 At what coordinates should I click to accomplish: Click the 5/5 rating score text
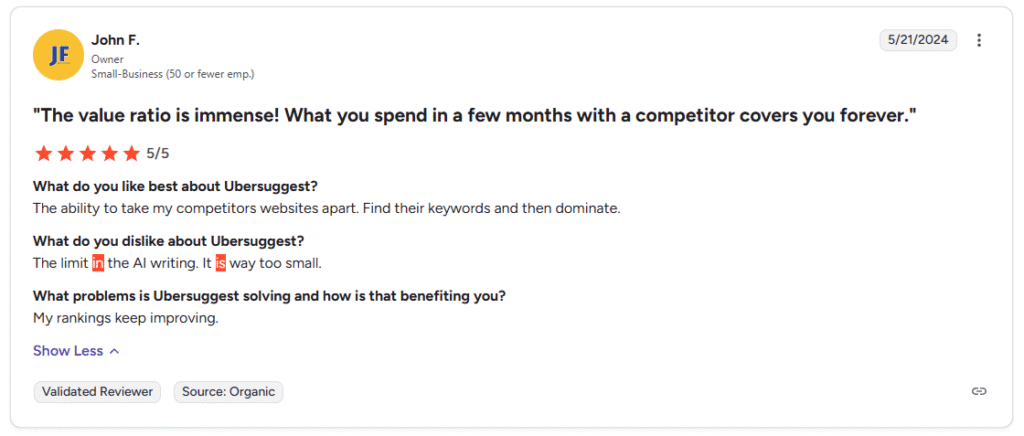159,154
